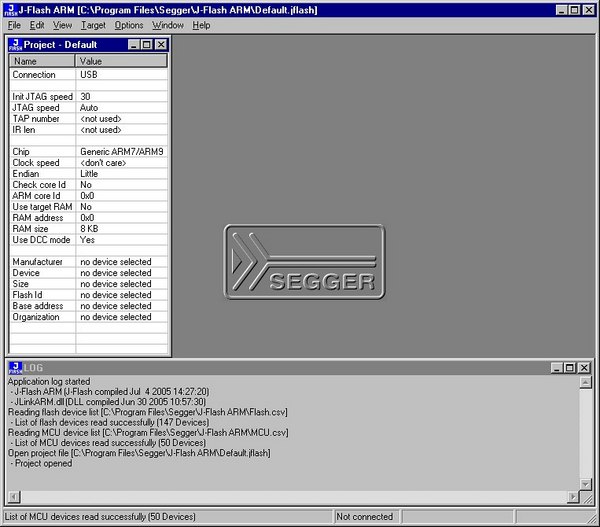
Task: Click the Manufacturer row
Action: tap(89, 262)
